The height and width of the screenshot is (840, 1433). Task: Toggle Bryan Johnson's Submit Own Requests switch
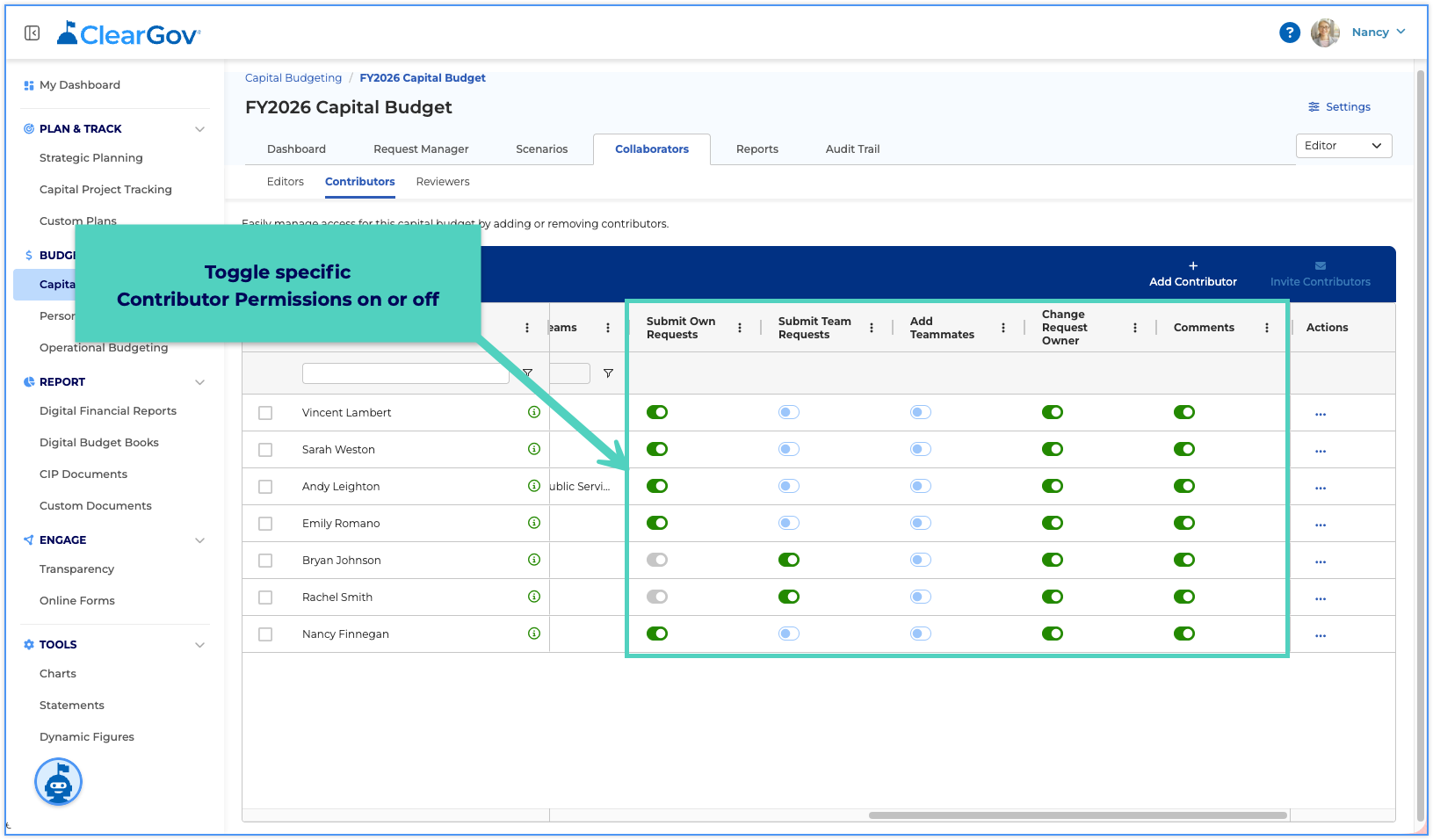coord(657,560)
